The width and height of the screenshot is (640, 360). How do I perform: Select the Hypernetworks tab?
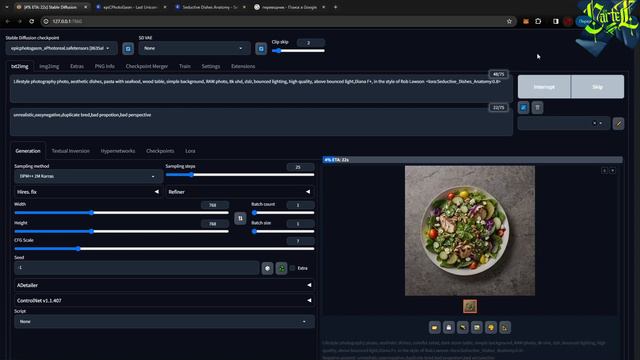118,151
